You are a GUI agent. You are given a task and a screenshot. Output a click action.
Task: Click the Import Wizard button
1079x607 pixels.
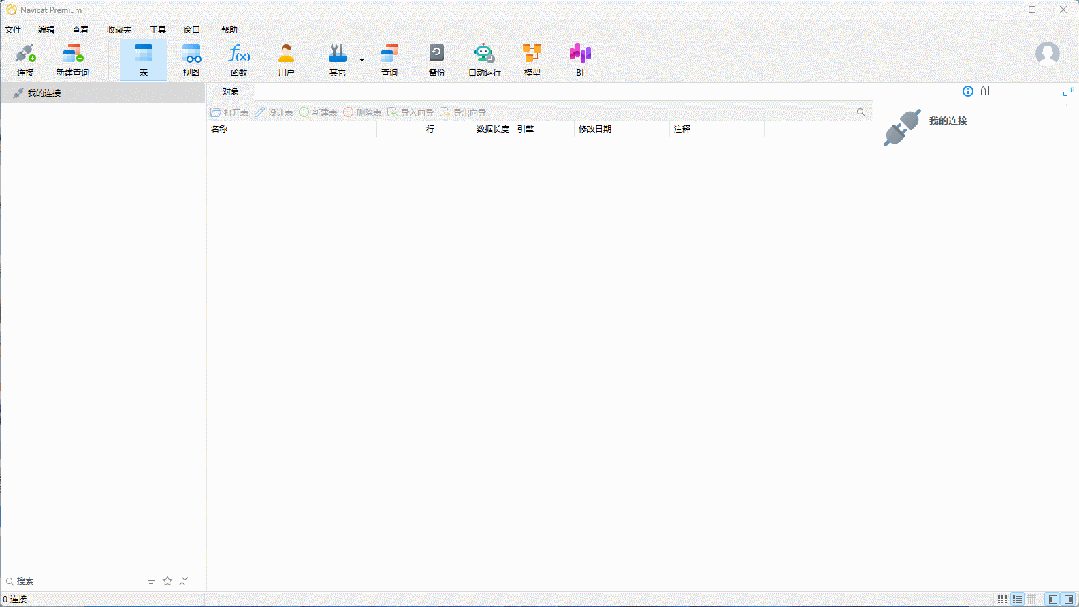coord(411,112)
